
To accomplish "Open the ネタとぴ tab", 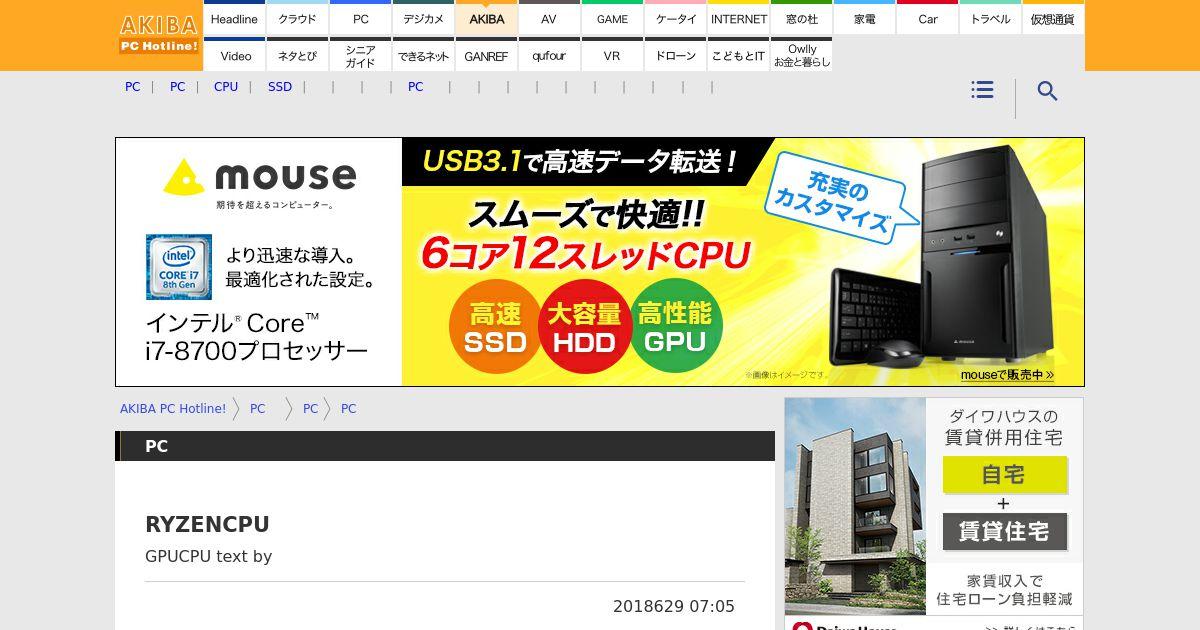I will click(x=297, y=55).
